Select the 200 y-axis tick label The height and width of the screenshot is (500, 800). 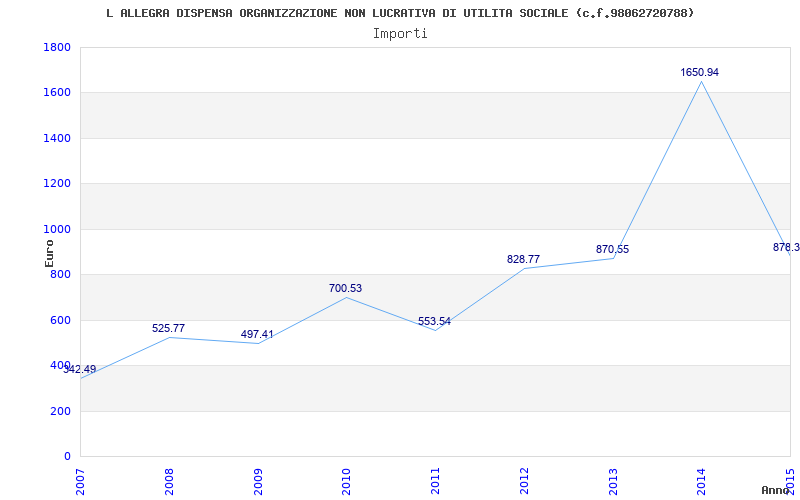[61, 411]
